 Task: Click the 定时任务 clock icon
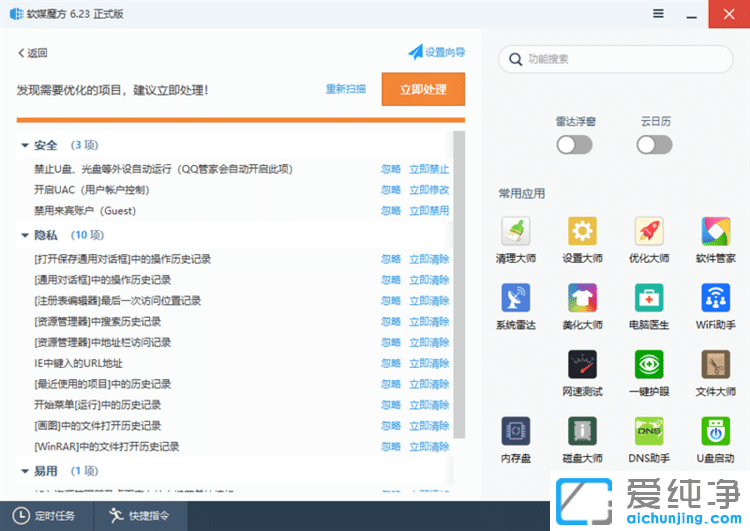[21, 516]
